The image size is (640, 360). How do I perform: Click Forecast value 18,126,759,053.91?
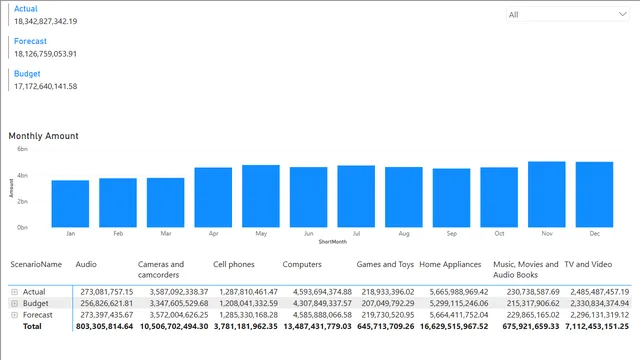[45, 54]
